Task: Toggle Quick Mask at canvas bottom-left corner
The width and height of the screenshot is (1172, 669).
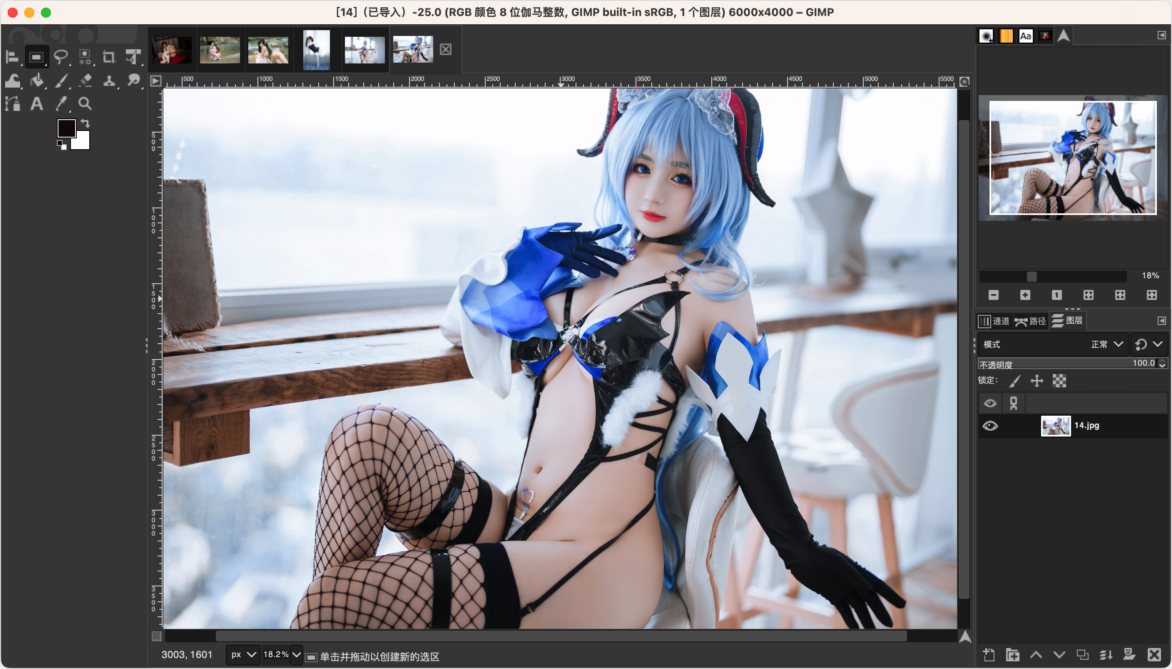Action: pyautogui.click(x=156, y=636)
